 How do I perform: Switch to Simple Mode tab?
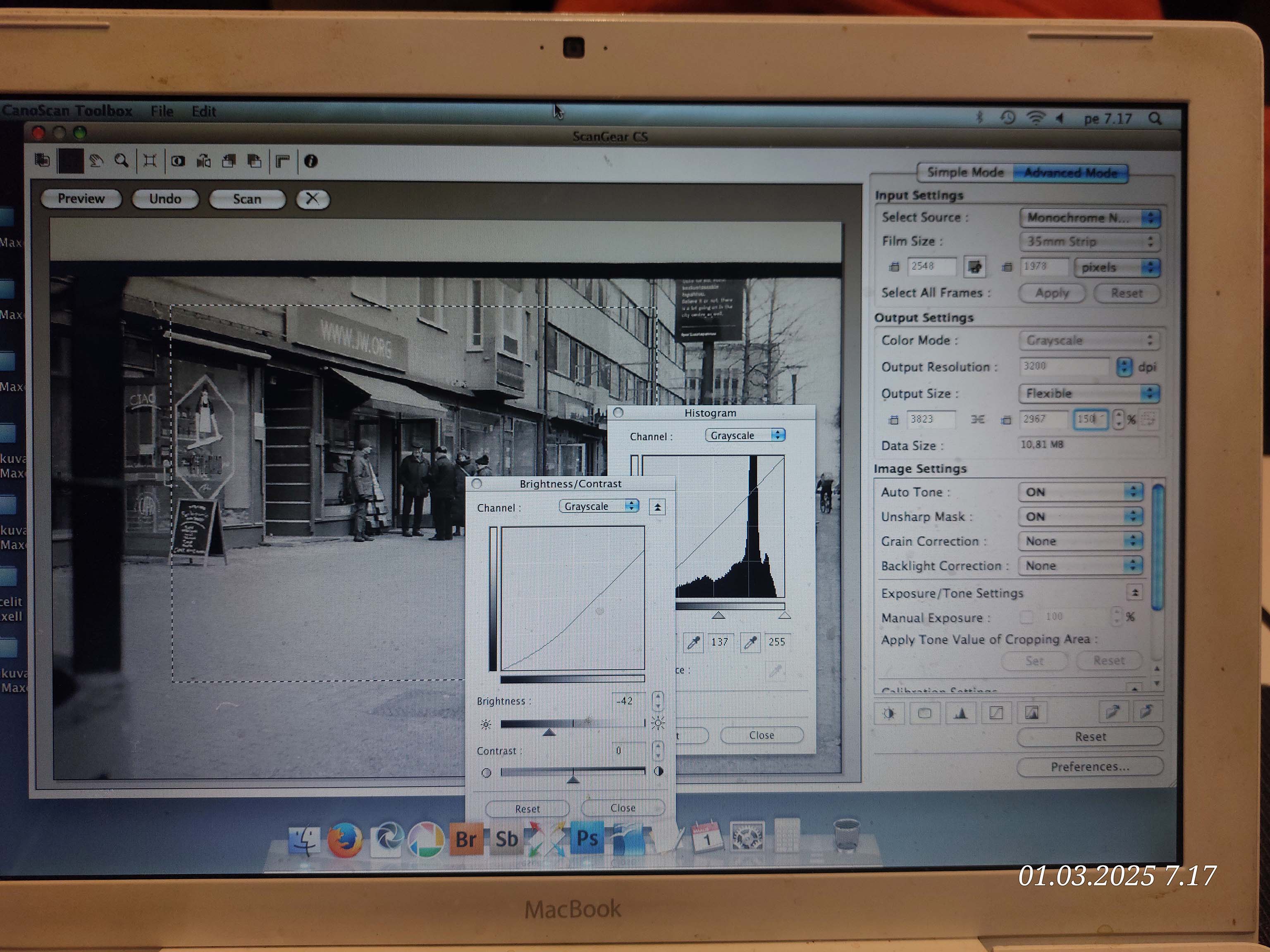(x=966, y=172)
